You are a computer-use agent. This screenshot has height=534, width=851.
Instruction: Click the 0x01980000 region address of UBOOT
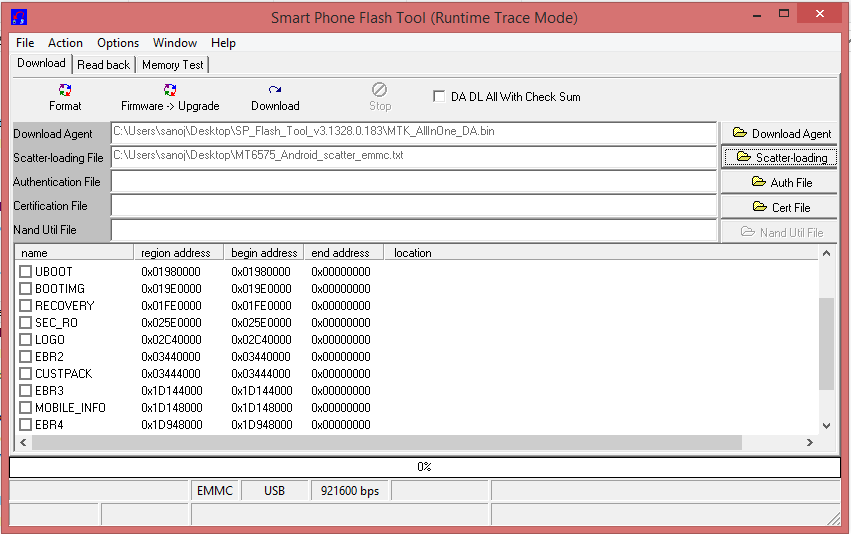click(171, 271)
